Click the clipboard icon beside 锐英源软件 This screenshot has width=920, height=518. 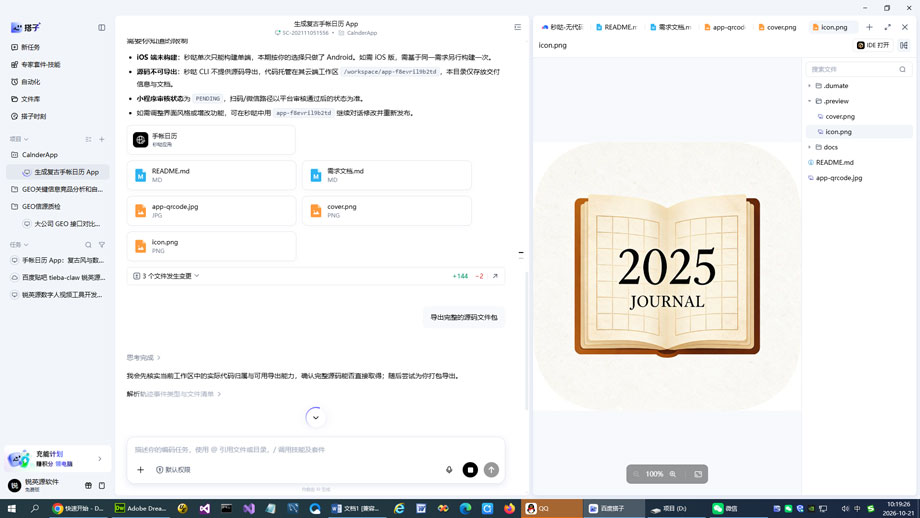[102, 485]
